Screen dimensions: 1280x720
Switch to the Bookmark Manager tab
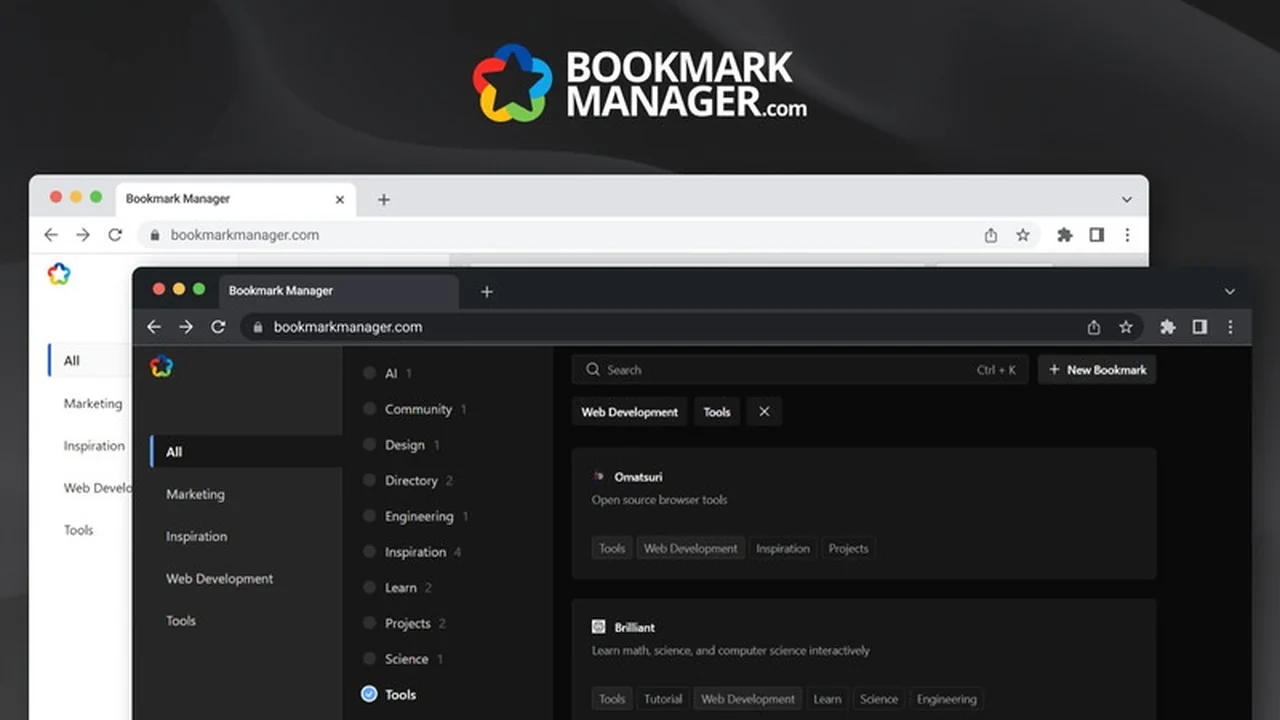click(x=281, y=290)
